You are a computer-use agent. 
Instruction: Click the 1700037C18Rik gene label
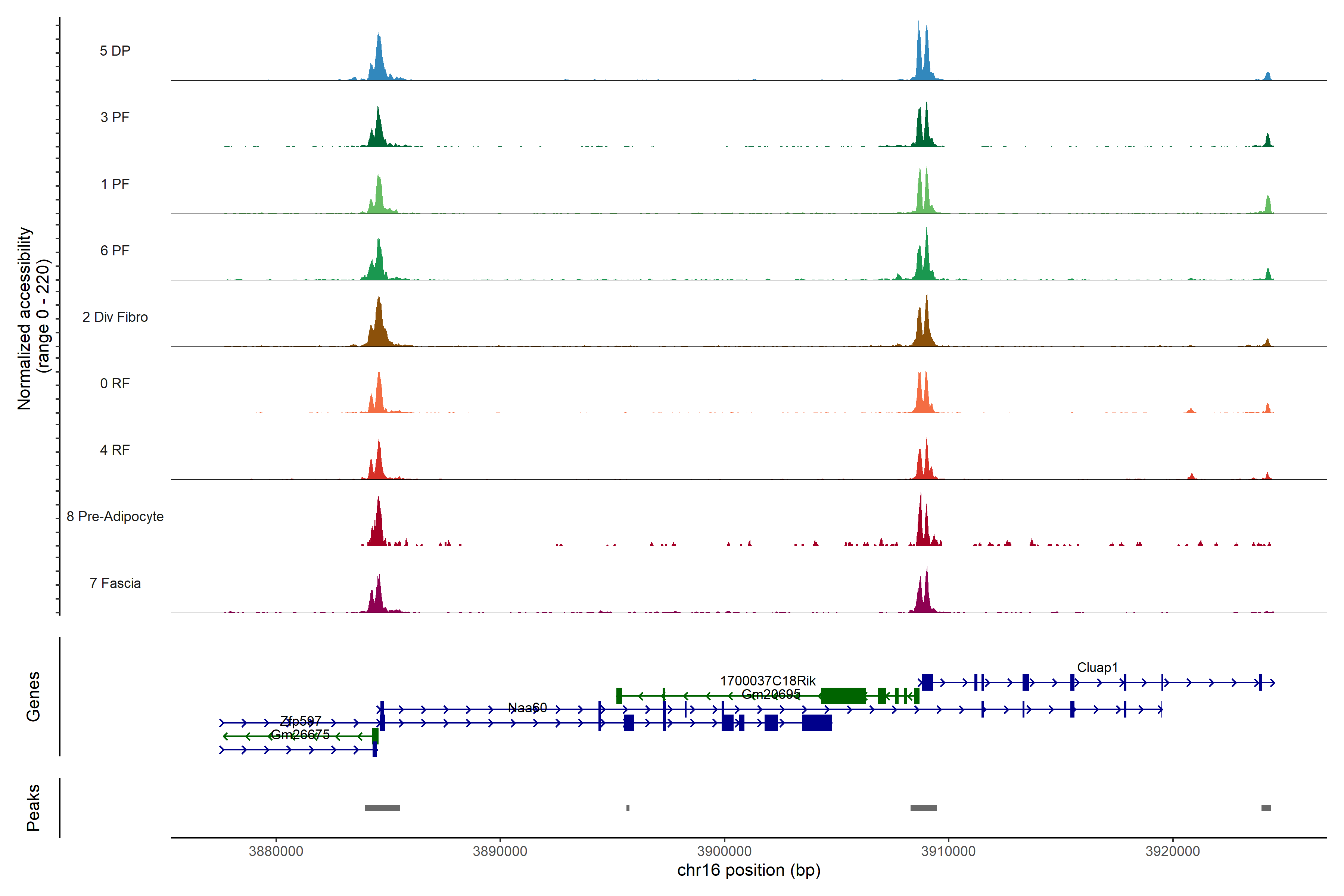coord(768,681)
